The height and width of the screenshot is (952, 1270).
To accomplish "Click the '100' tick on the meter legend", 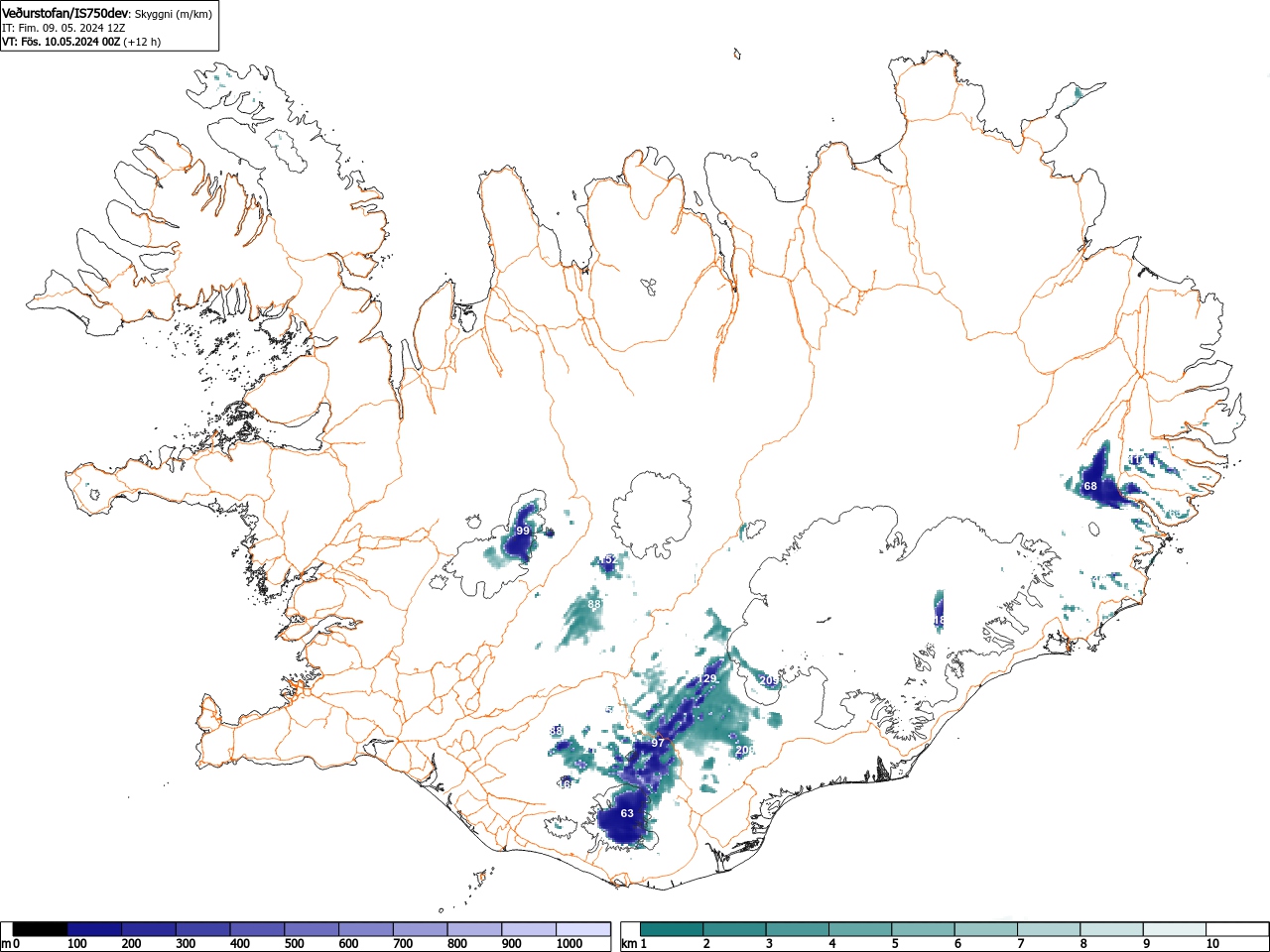I will (76, 944).
